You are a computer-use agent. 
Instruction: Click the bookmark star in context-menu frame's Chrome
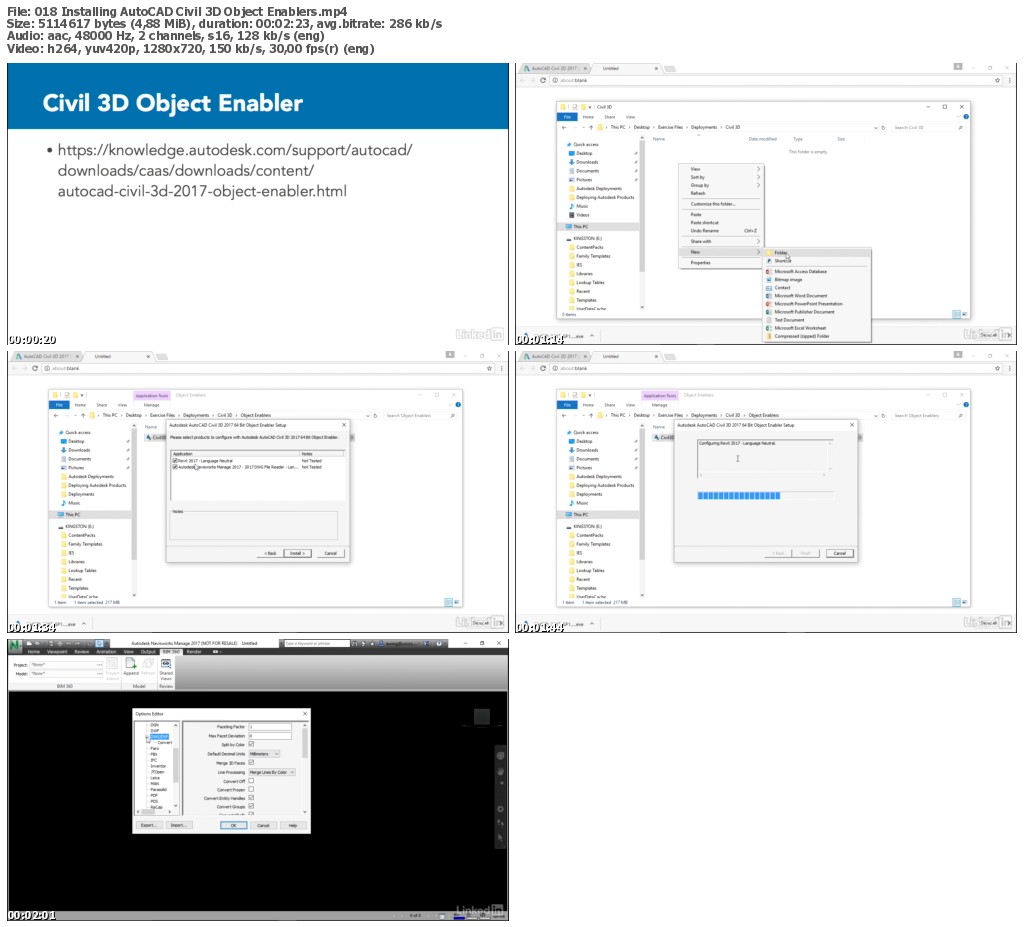[x=997, y=80]
